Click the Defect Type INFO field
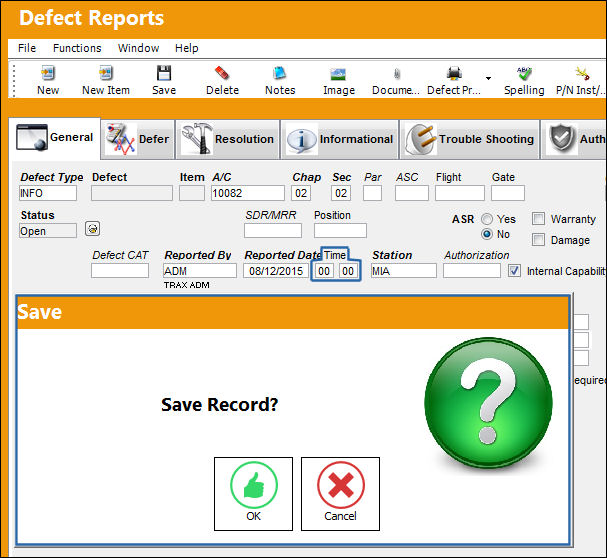Image resolution: width=607 pixels, height=558 pixels. point(48,193)
